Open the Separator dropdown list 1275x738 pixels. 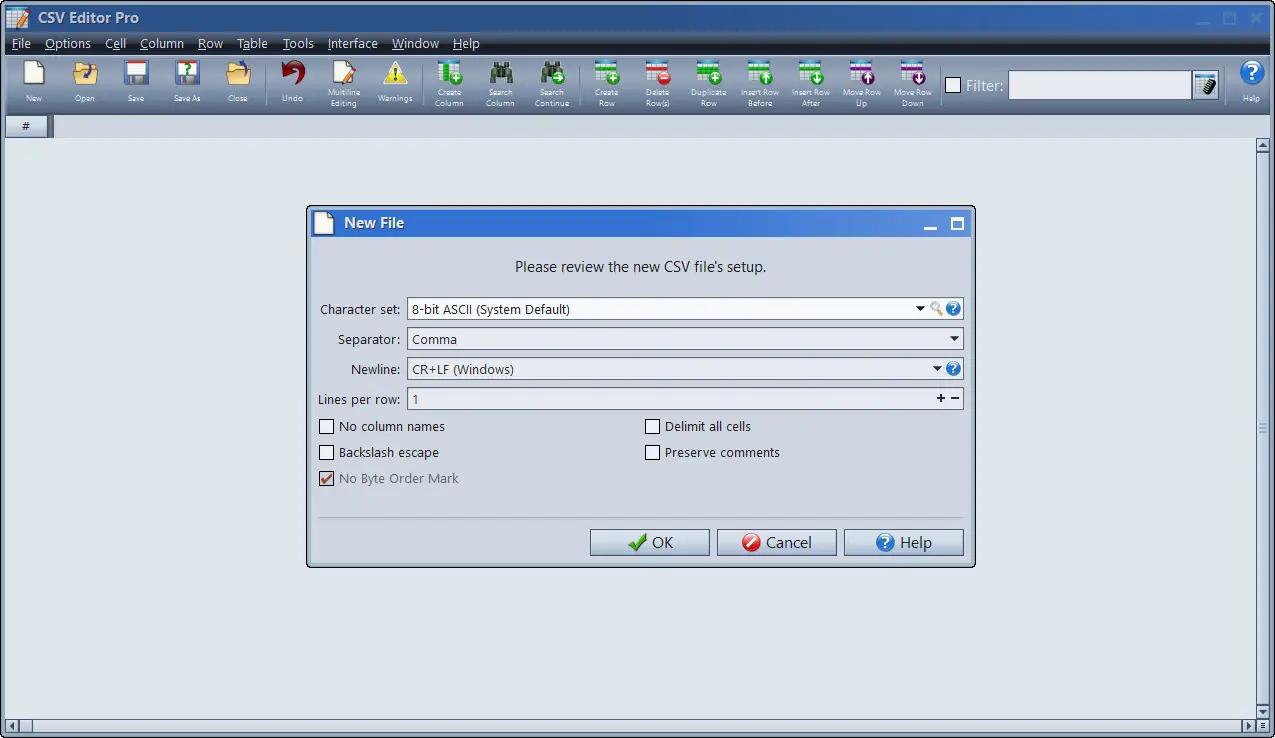(x=954, y=339)
